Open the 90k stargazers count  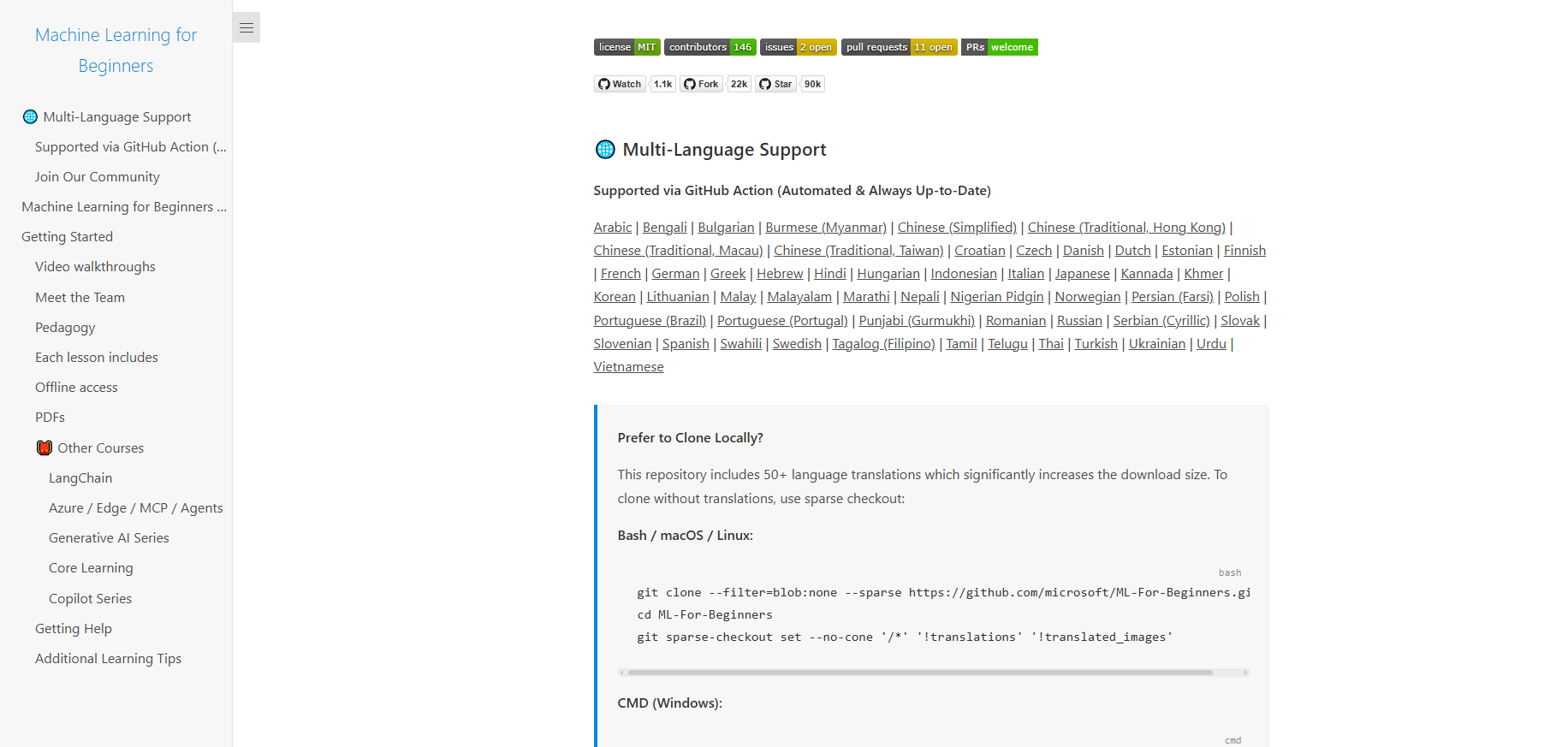click(x=813, y=84)
